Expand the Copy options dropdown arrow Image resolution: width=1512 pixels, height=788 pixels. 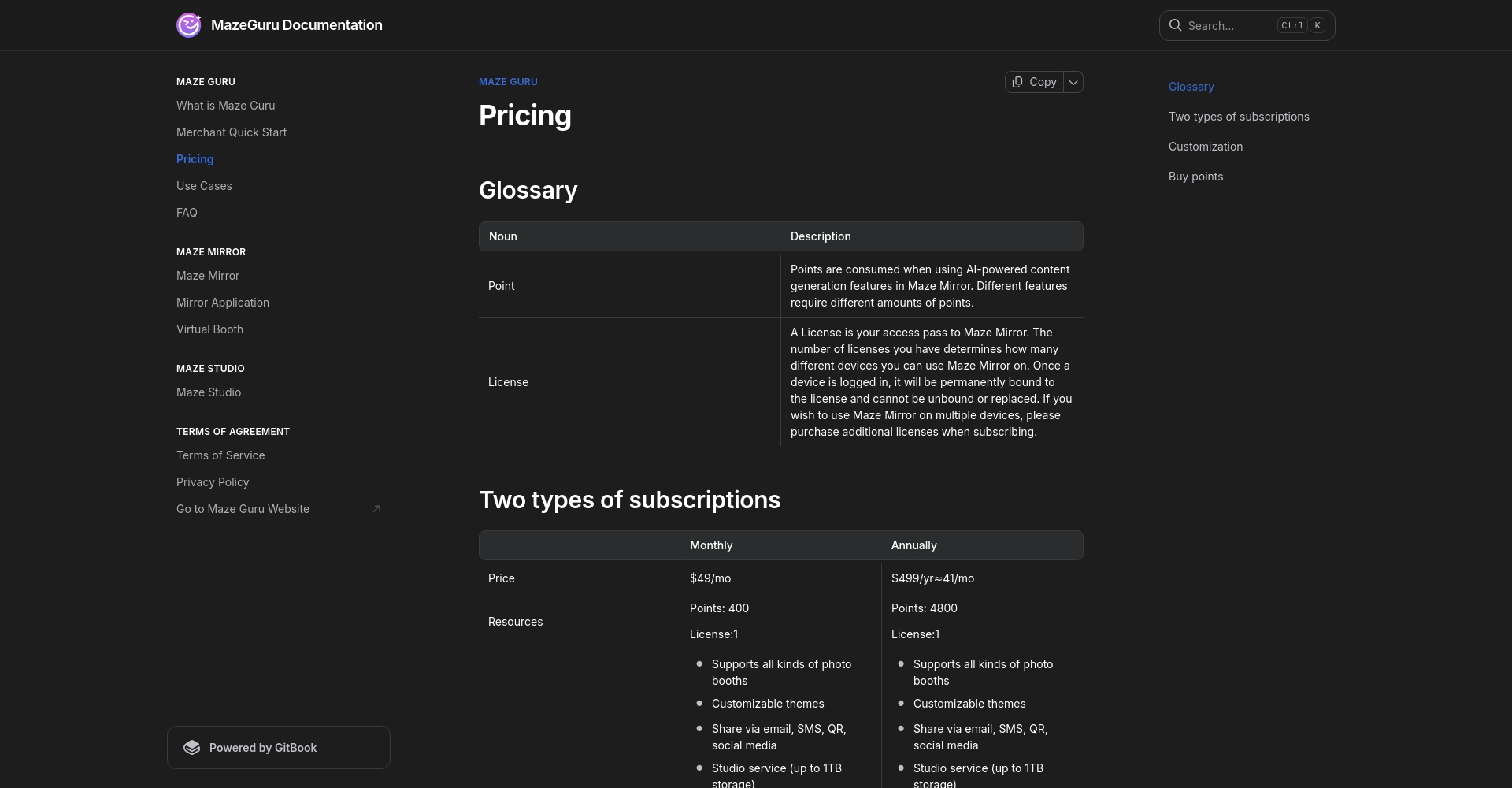1073,82
